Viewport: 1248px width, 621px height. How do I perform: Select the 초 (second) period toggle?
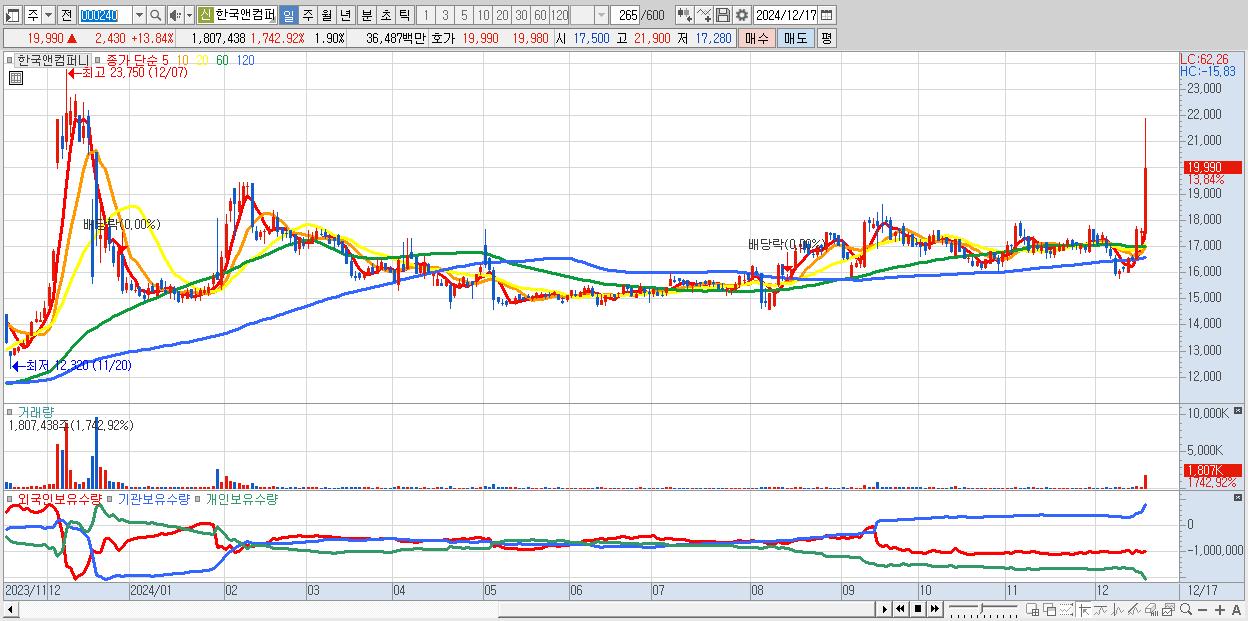click(385, 15)
